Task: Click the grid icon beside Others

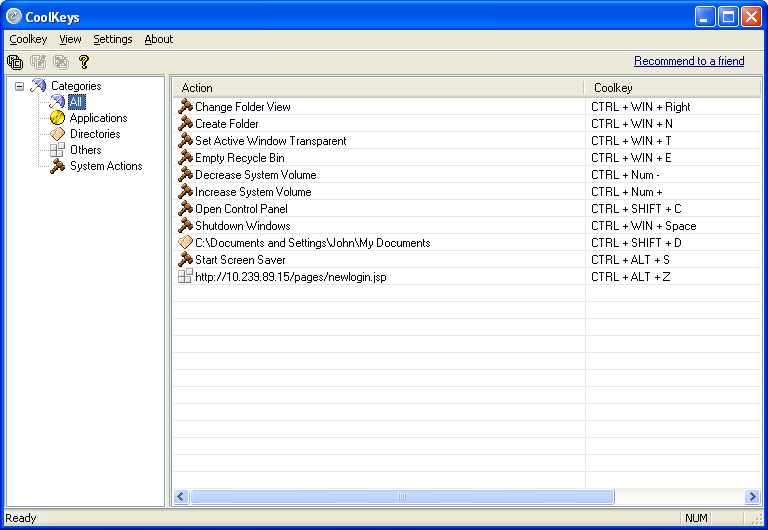Action: pos(57,150)
